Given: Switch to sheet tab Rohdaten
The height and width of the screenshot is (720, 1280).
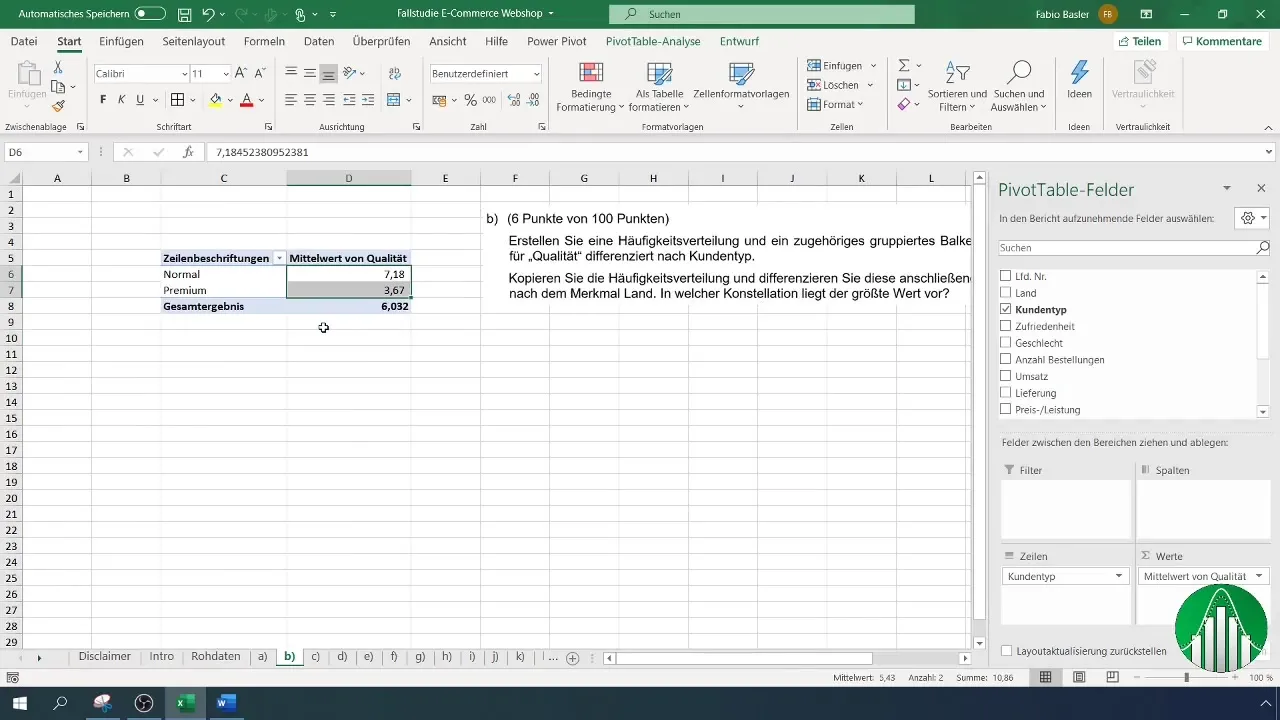Looking at the screenshot, I should (216, 657).
